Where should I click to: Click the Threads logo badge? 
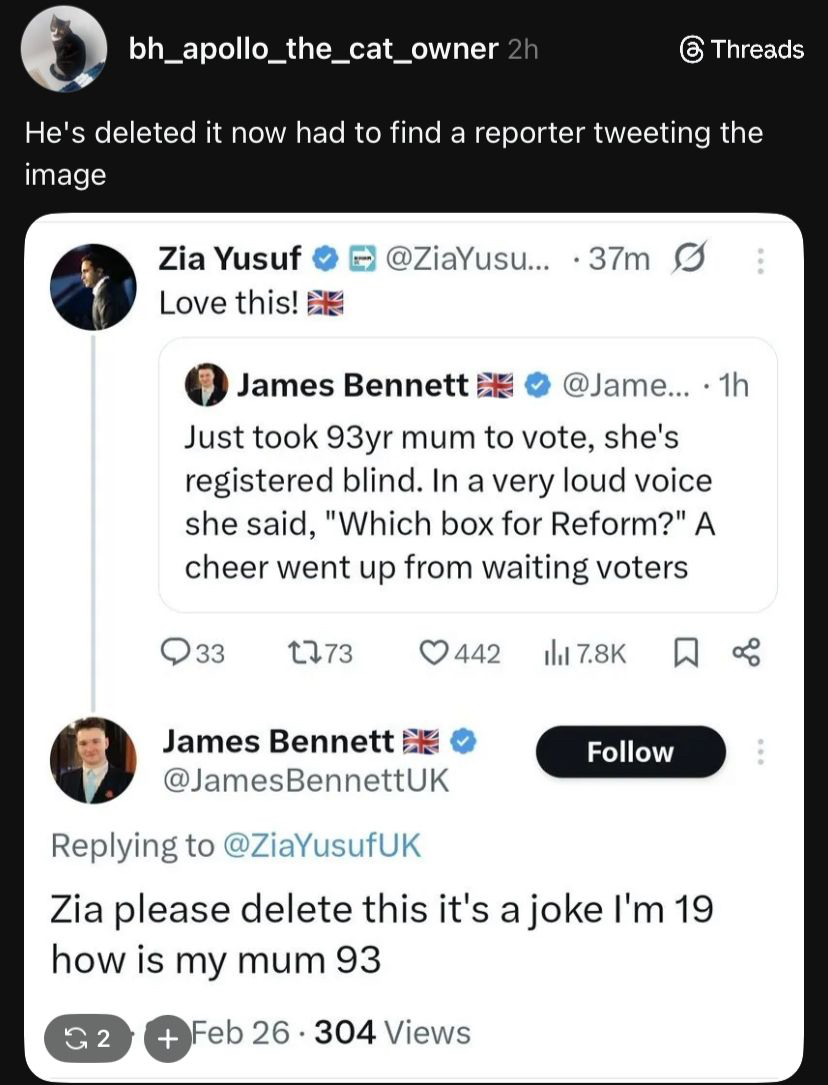pyautogui.click(x=741, y=49)
